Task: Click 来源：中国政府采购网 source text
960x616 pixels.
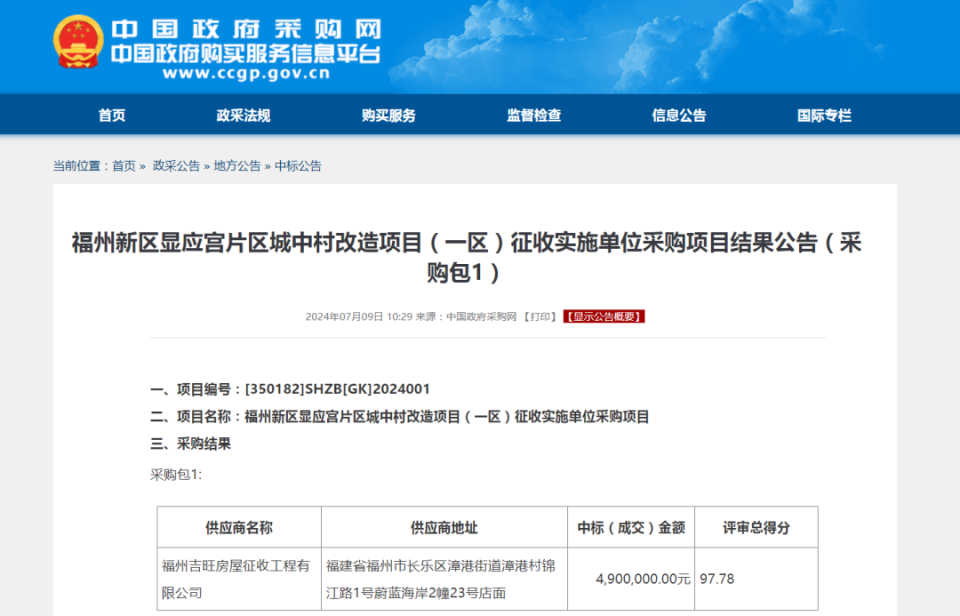Action: pos(466,317)
